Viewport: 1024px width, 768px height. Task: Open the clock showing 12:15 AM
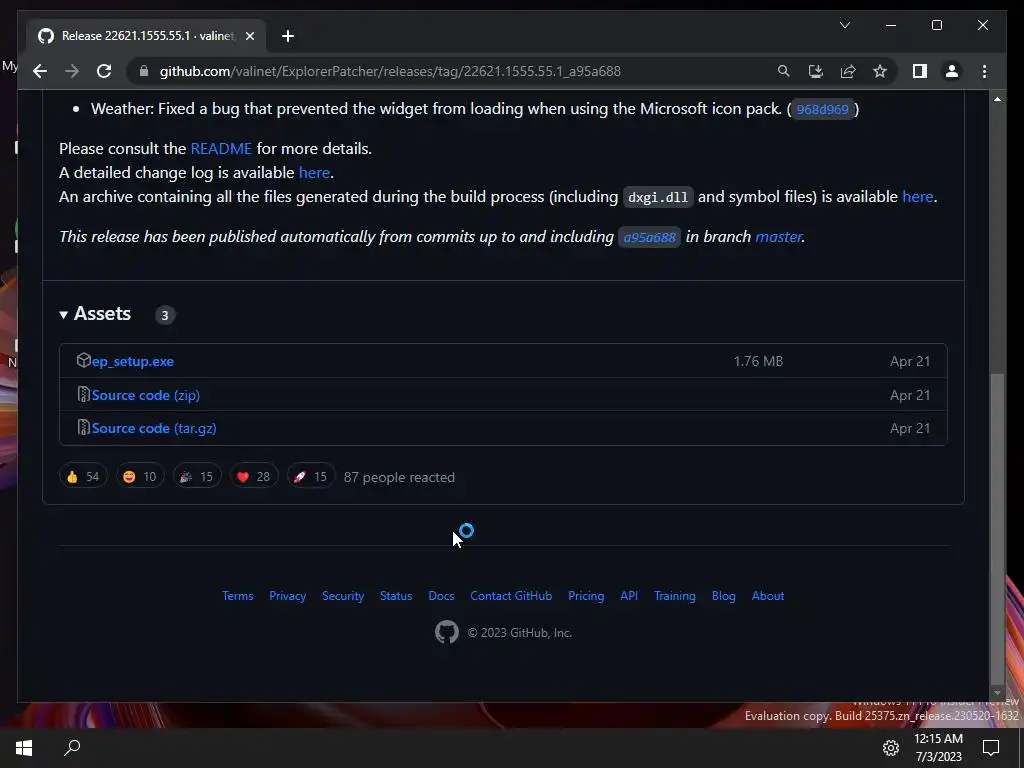point(938,748)
